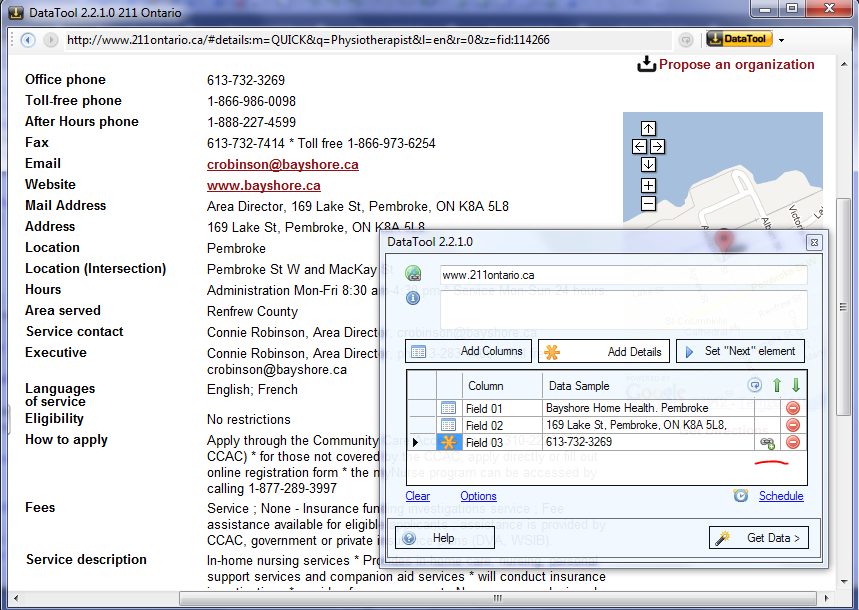Click the chain link icon on Field 03
The width and height of the screenshot is (859, 610).
766,442
